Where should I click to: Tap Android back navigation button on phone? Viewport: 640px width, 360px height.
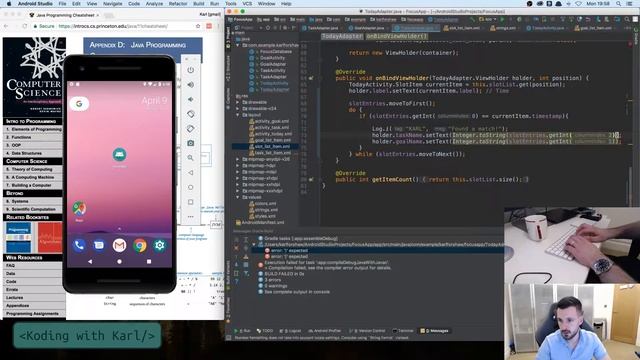[x=90, y=262]
